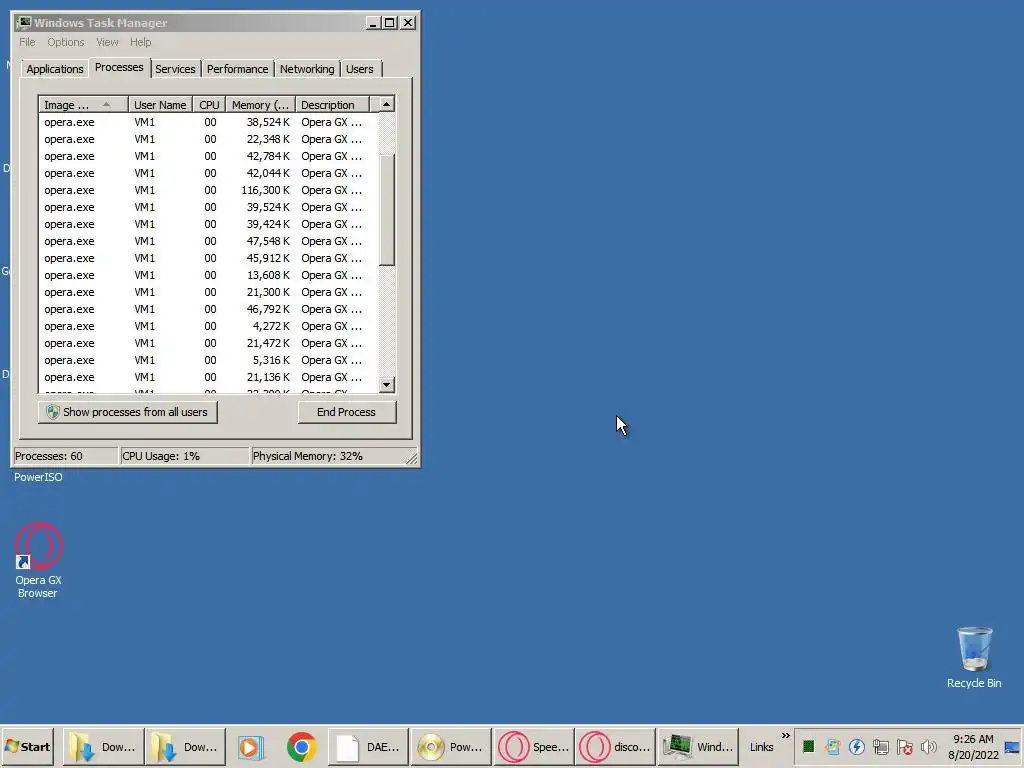This screenshot has height=768, width=1024.
Task: Select the opera.exe row using 42,784 K
Action: 208,156
